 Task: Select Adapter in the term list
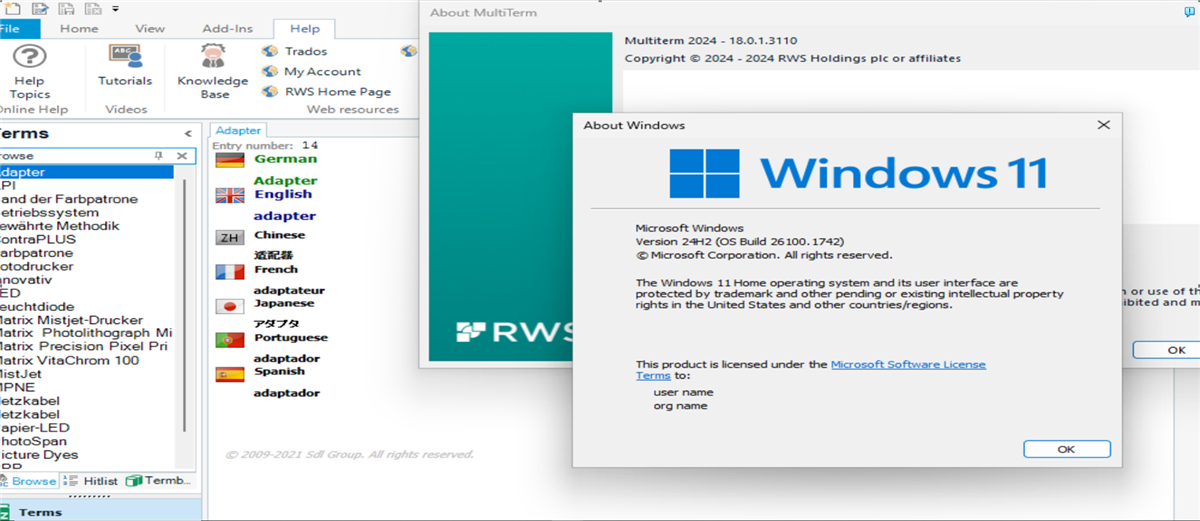85,172
